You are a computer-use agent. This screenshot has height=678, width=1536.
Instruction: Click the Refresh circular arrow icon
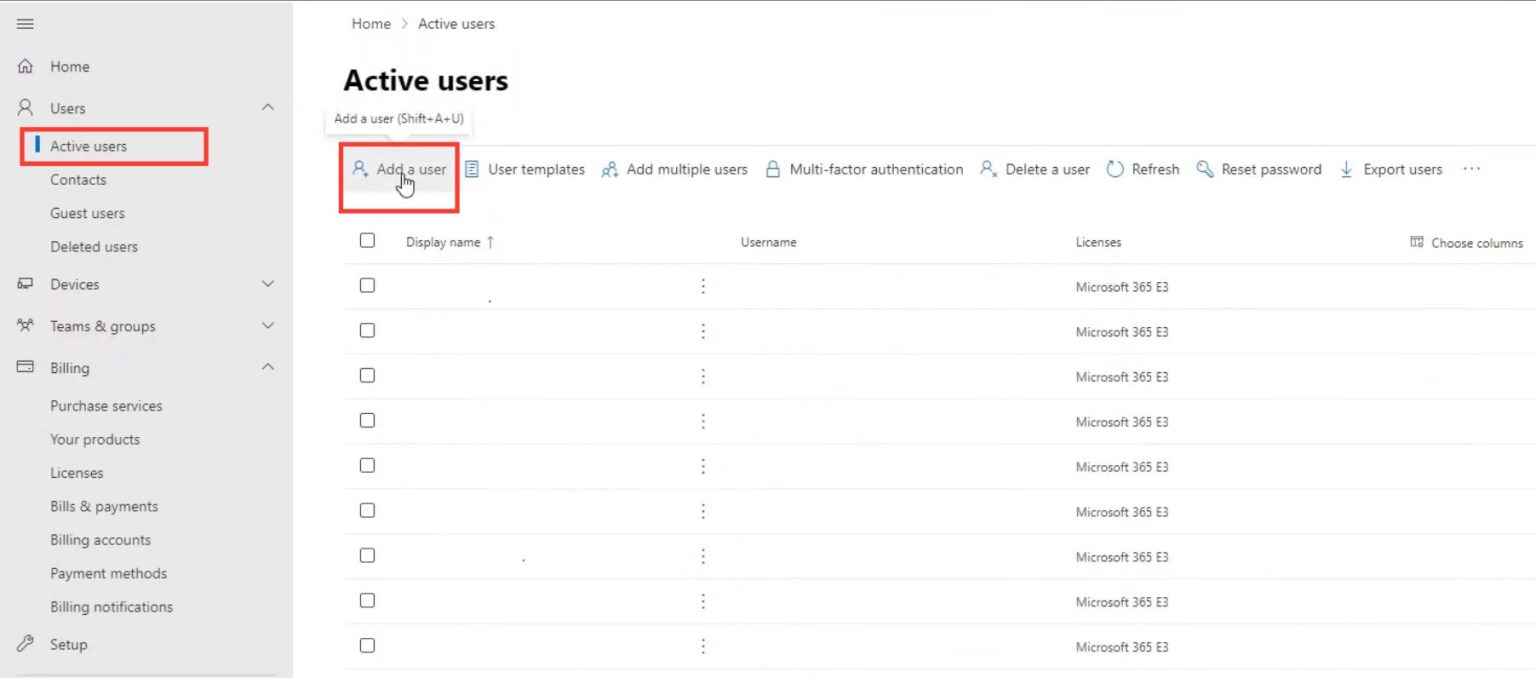(x=1115, y=169)
